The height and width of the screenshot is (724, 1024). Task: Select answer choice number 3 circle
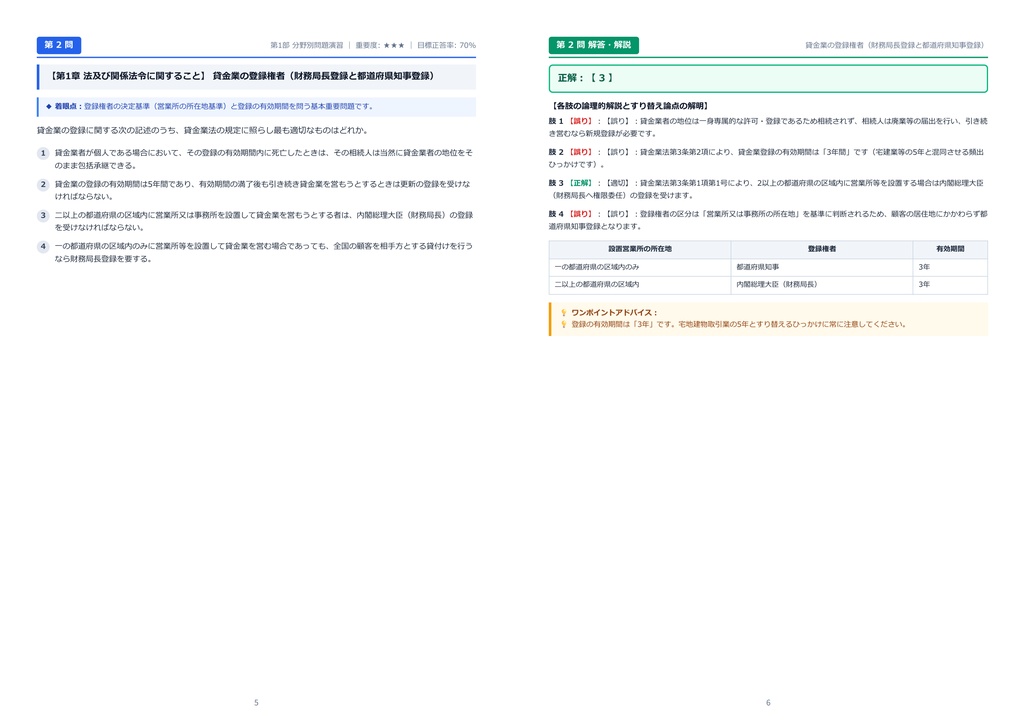point(43,215)
